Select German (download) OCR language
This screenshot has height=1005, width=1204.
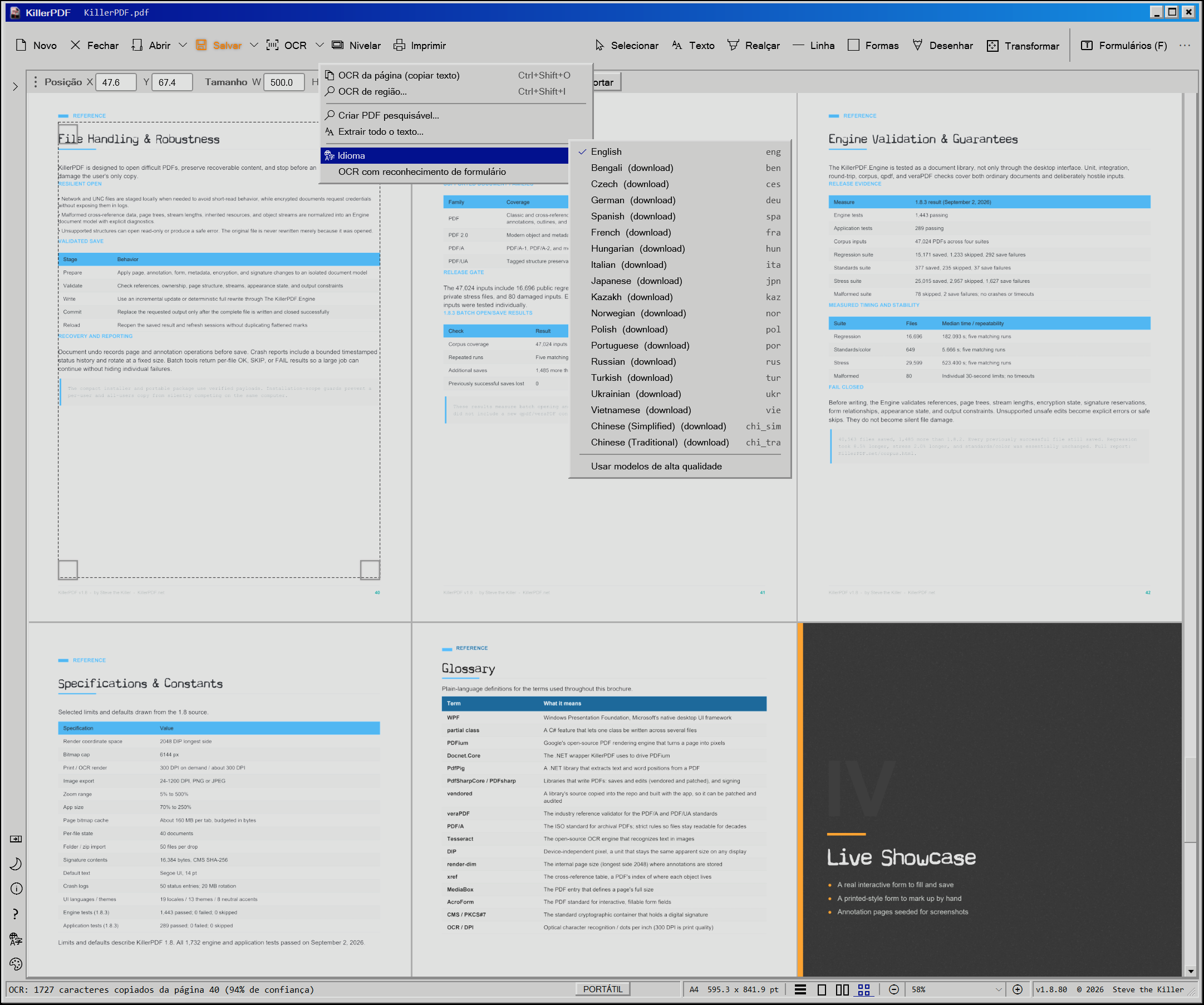coord(680,200)
